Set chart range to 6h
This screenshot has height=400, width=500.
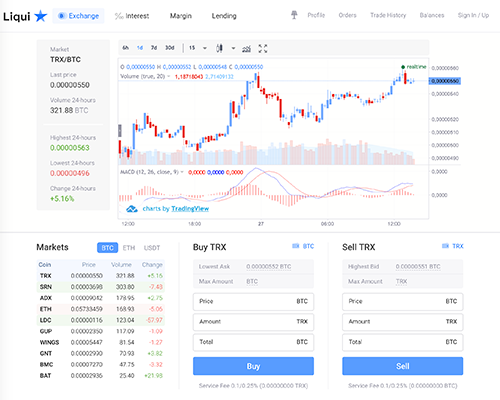[x=125, y=48]
